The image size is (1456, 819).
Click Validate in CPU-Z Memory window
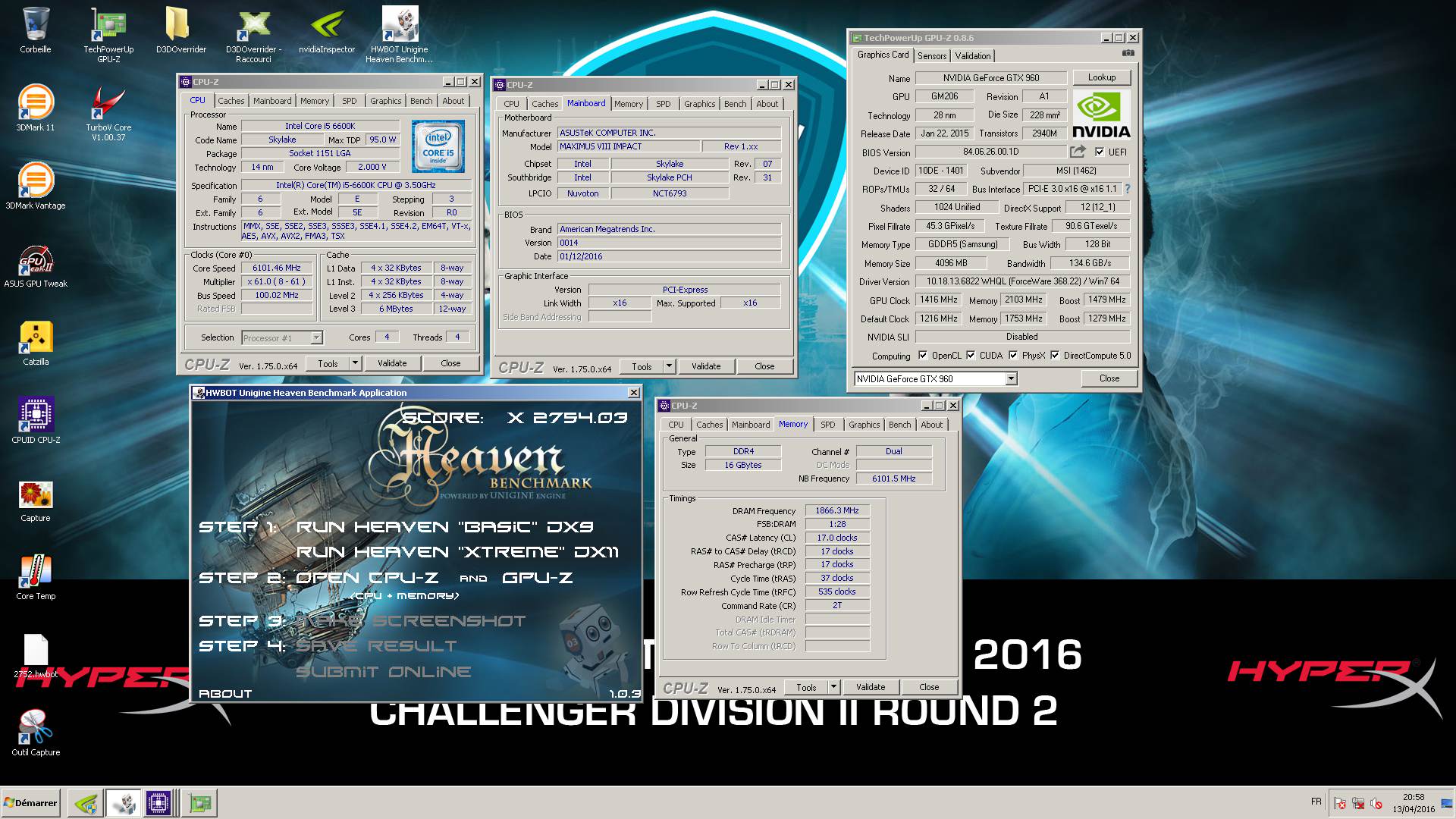click(x=871, y=687)
